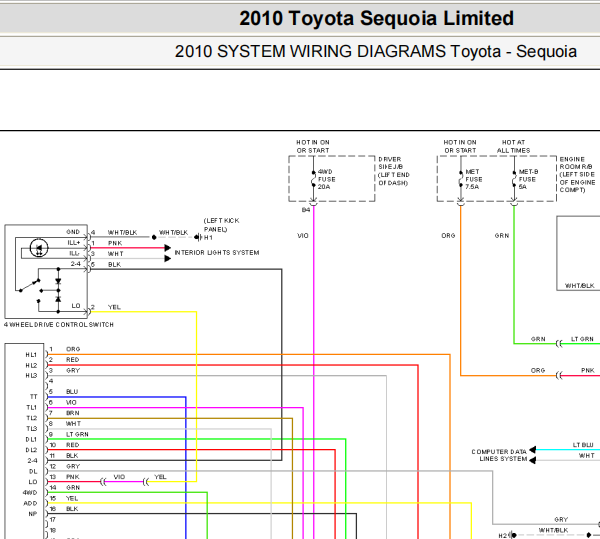
Task: Click the '4 WHEEL DRIVE CONTROL SWITCH' label
Action: point(59,324)
